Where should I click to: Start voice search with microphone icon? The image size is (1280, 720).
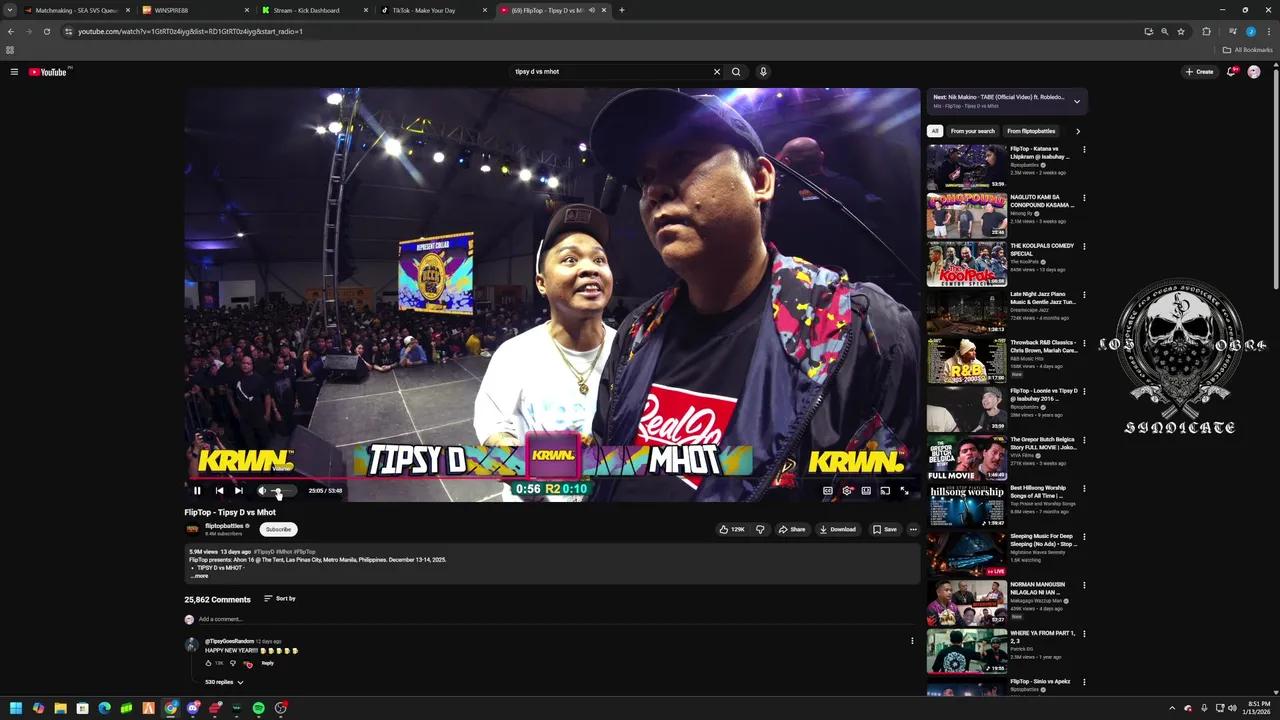tap(763, 72)
